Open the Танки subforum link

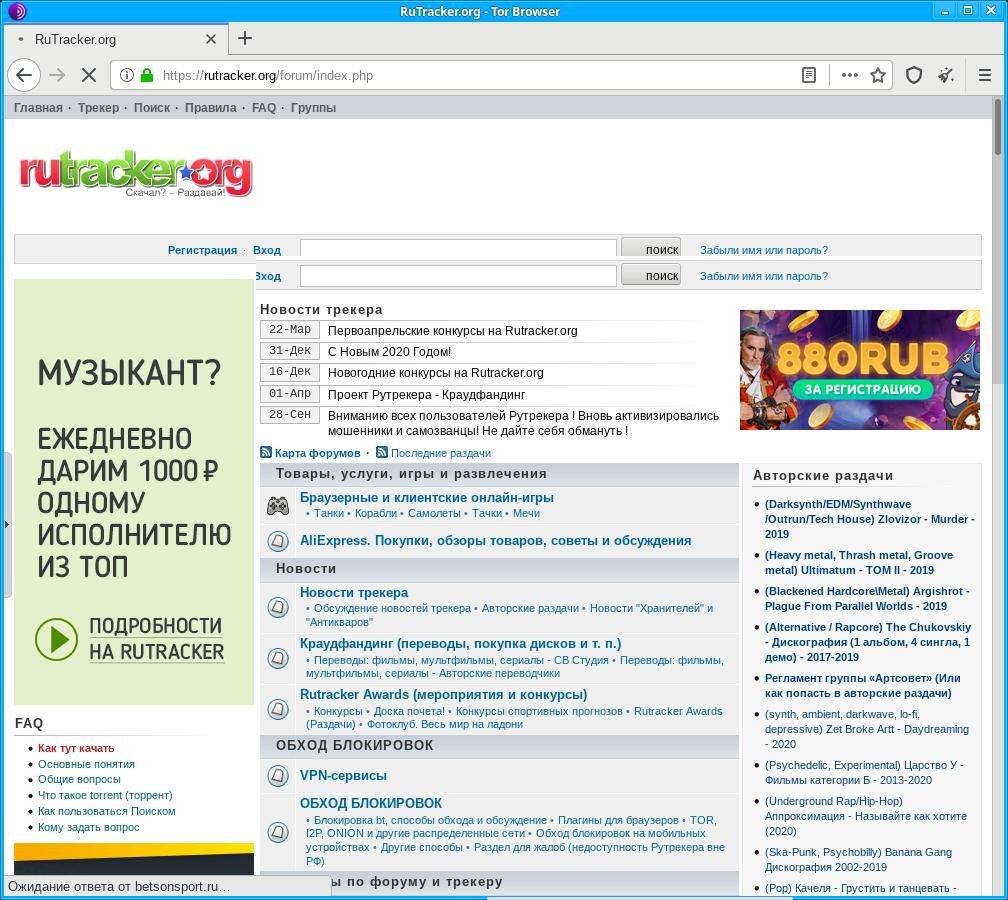(329, 513)
